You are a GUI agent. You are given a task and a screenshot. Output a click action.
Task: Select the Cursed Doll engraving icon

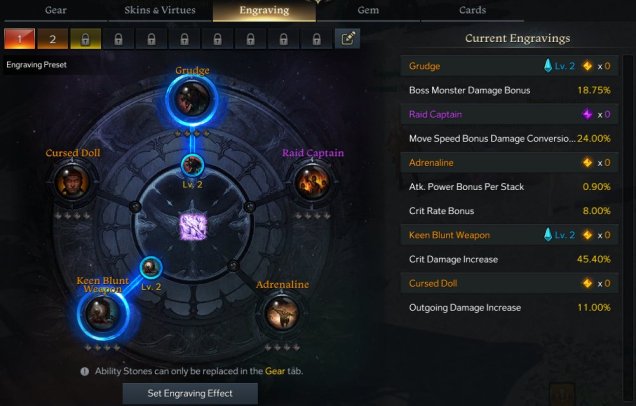[x=72, y=182]
